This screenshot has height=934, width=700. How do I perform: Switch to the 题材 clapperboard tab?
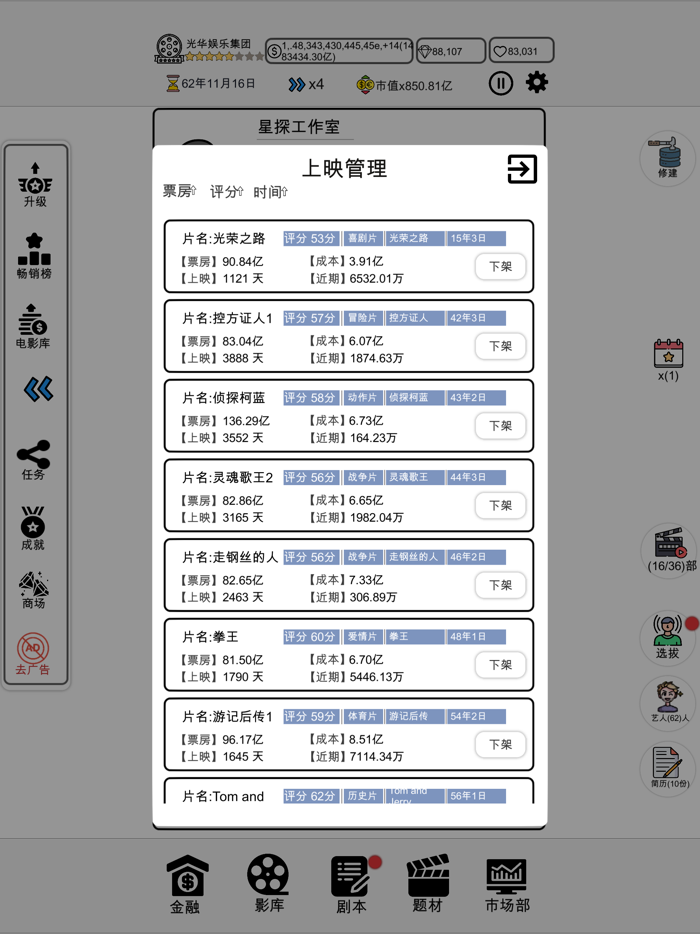428,884
